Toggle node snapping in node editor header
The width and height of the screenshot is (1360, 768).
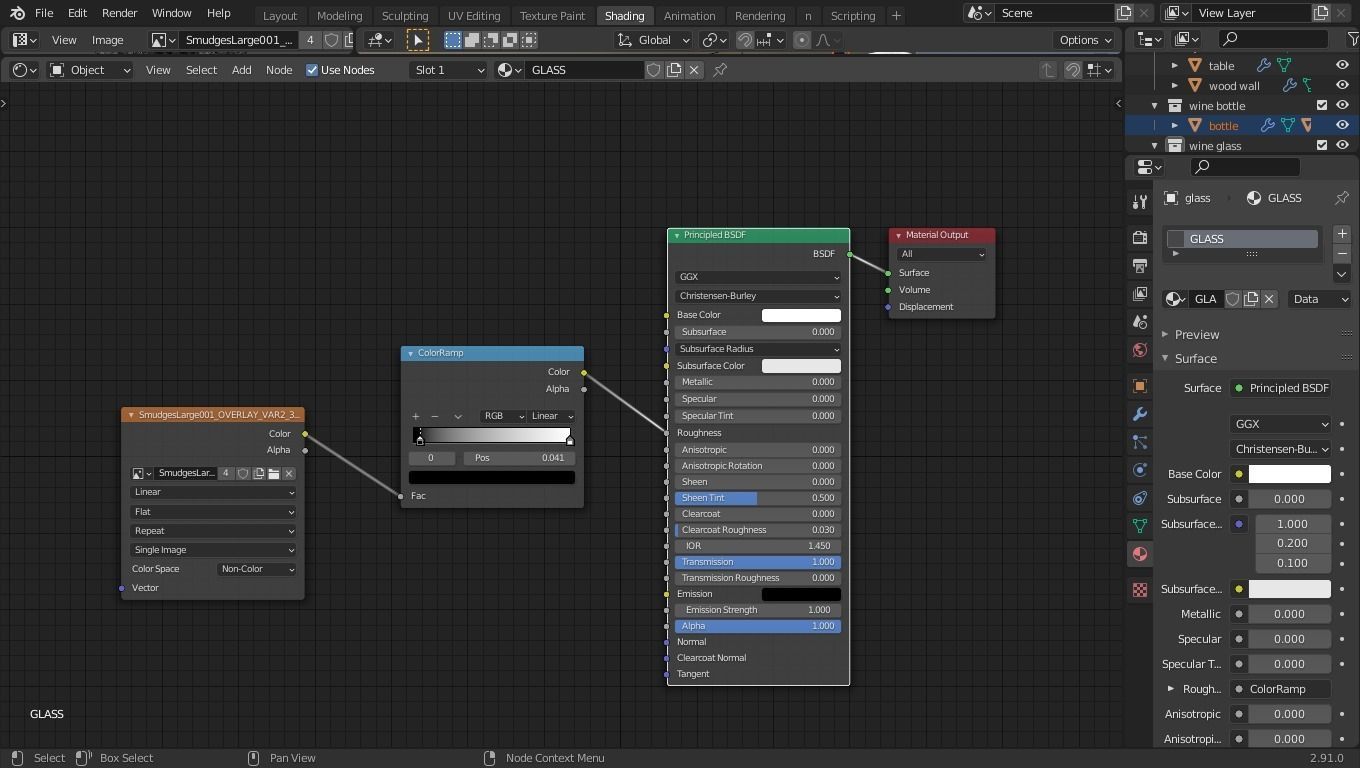pos(1072,70)
